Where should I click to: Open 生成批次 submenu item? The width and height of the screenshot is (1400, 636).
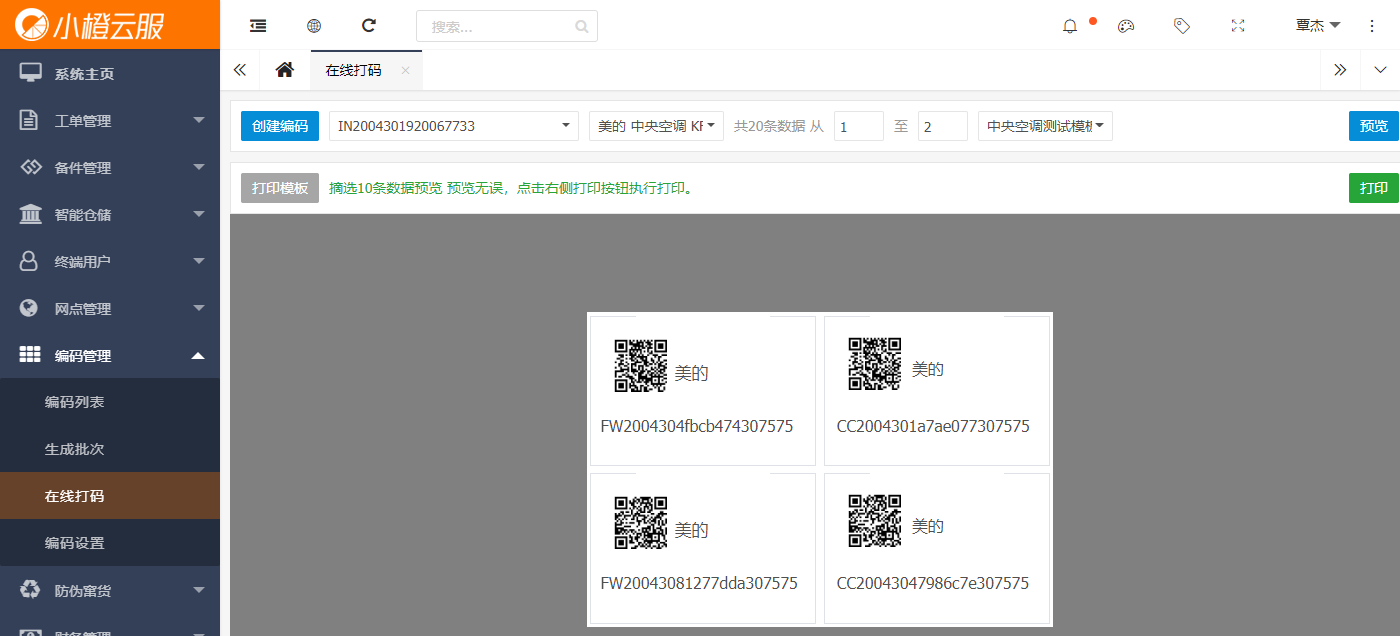[110, 449]
